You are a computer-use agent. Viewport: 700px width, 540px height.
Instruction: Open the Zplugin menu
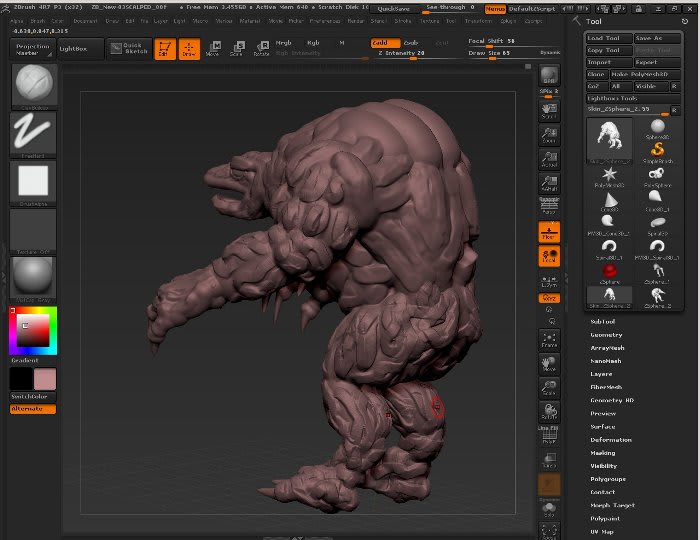click(x=508, y=21)
